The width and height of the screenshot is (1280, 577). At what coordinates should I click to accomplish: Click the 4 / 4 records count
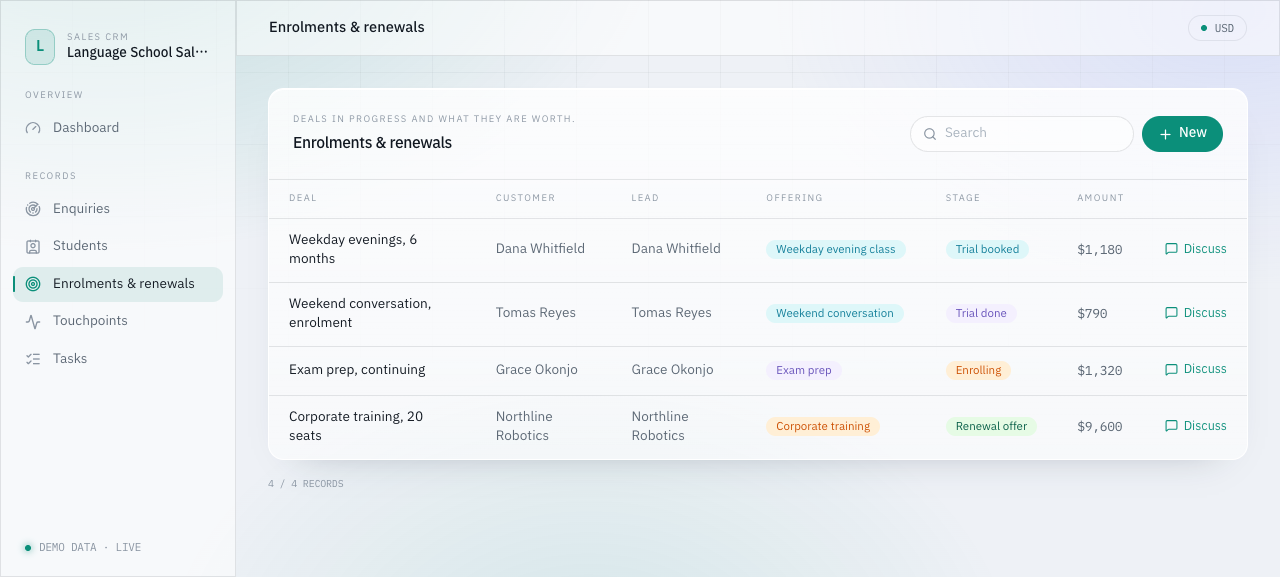coord(306,484)
